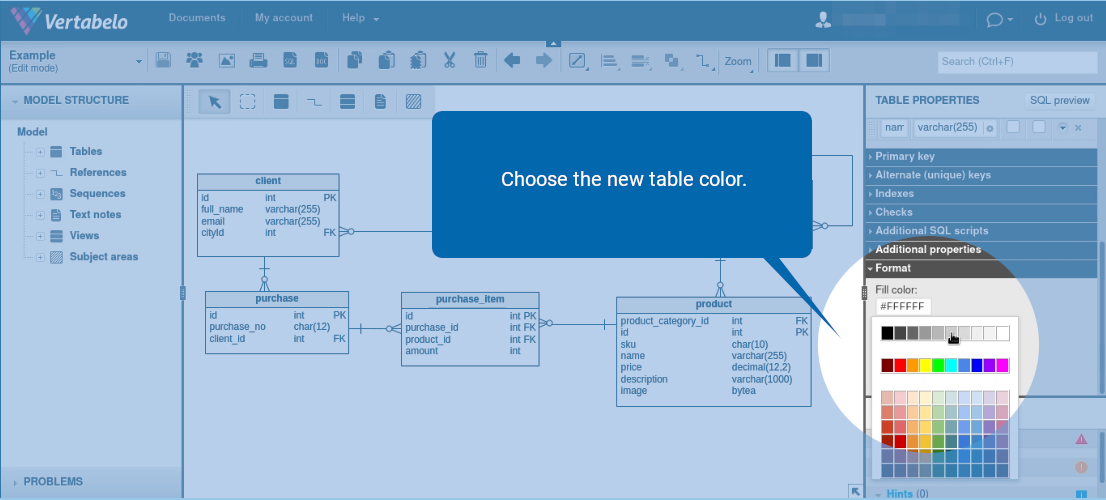Select the Add new table tool
1106x500 pixels.
pyautogui.click(x=281, y=102)
